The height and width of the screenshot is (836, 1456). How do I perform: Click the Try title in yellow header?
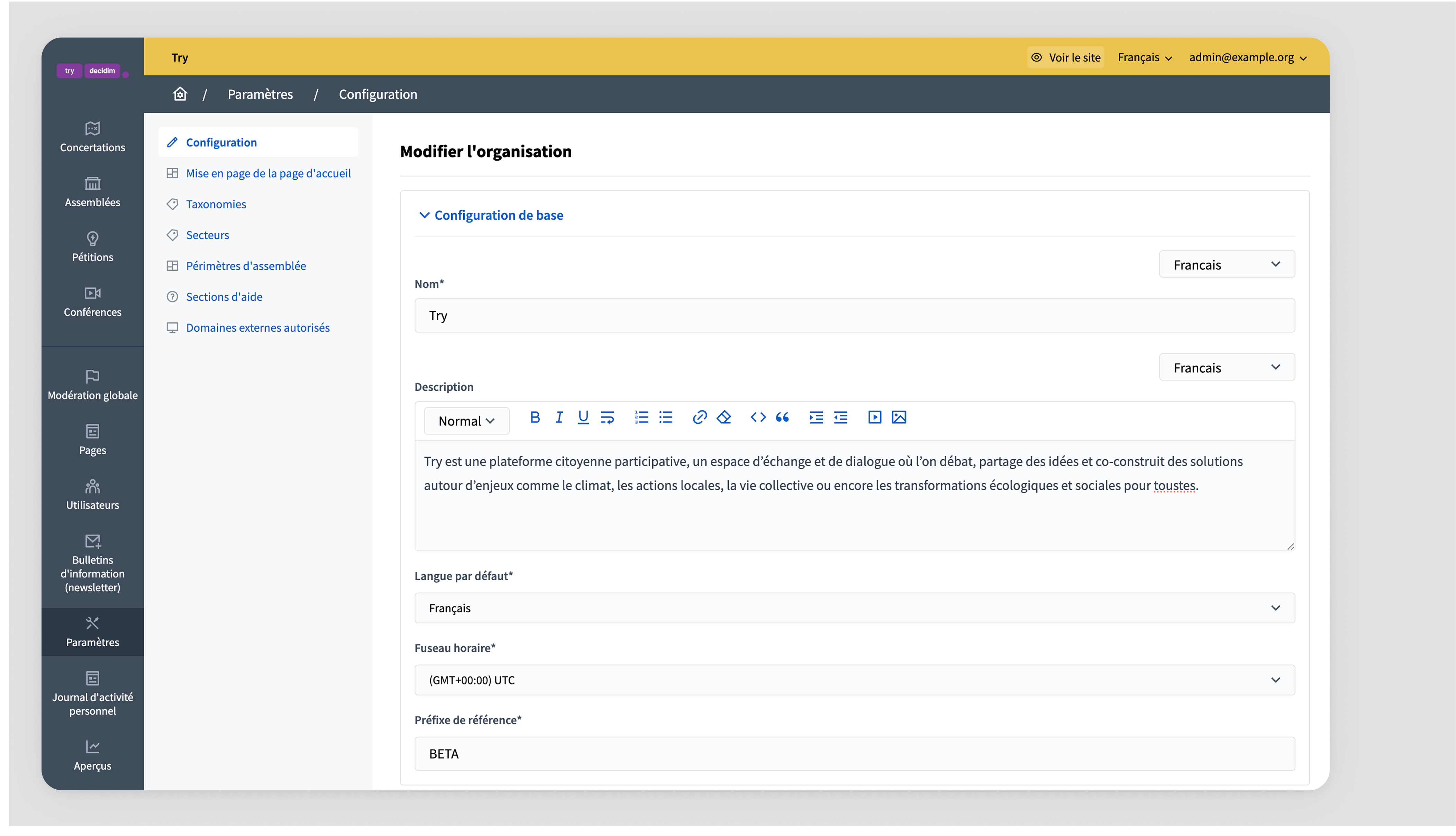click(180, 57)
